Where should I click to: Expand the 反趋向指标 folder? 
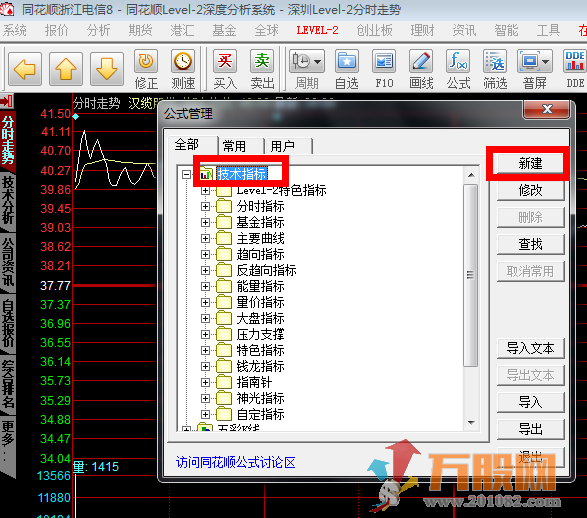click(x=205, y=270)
